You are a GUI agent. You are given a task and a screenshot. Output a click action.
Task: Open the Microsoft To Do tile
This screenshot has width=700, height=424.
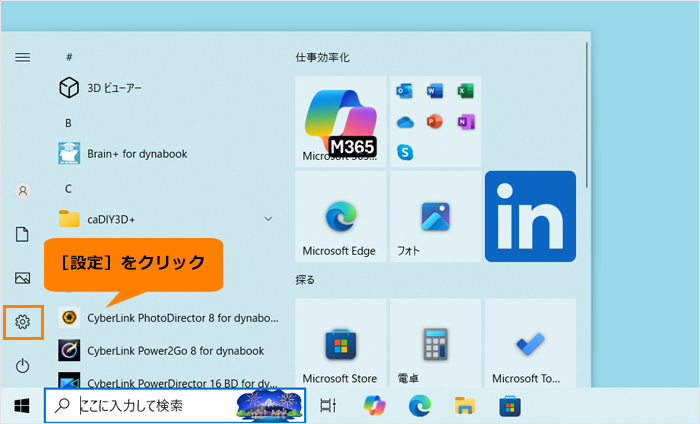pos(530,343)
